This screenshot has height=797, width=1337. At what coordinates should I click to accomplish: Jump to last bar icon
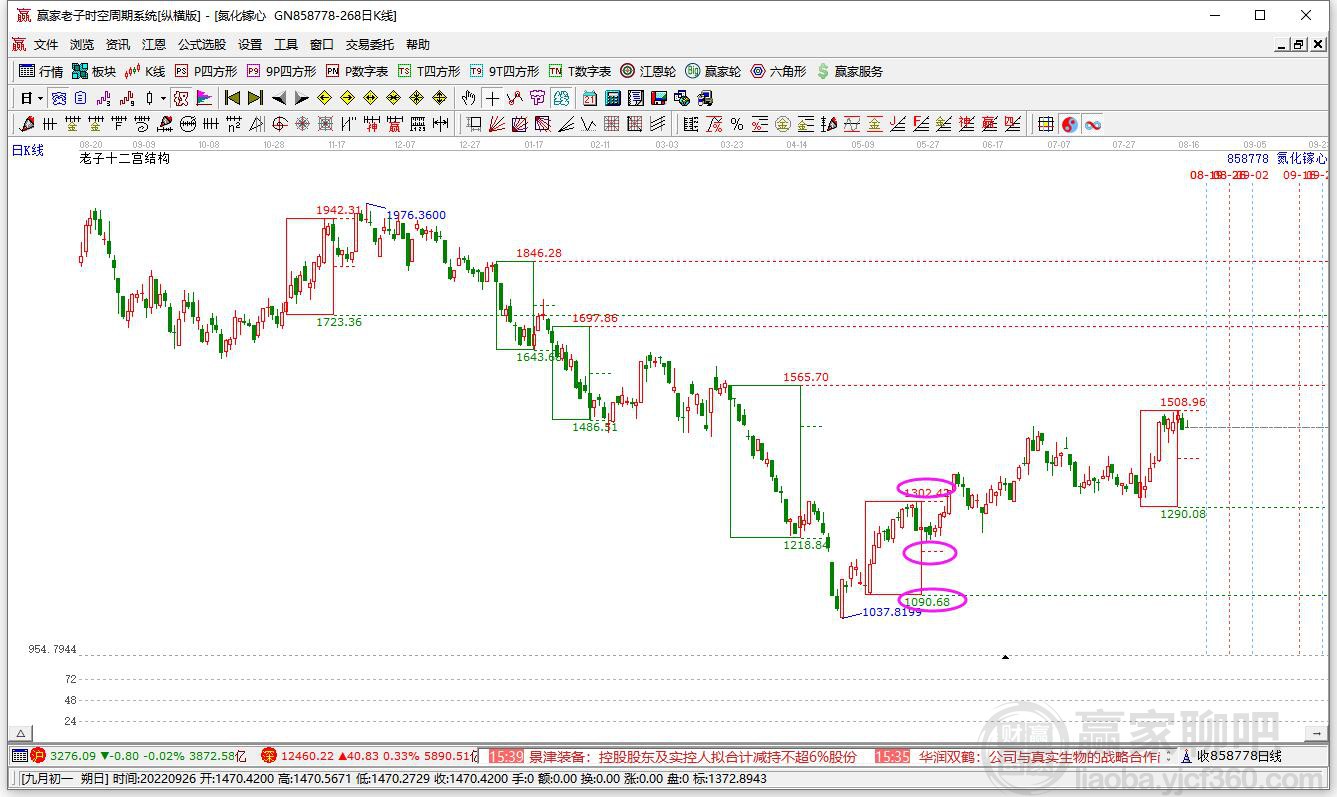(x=255, y=98)
